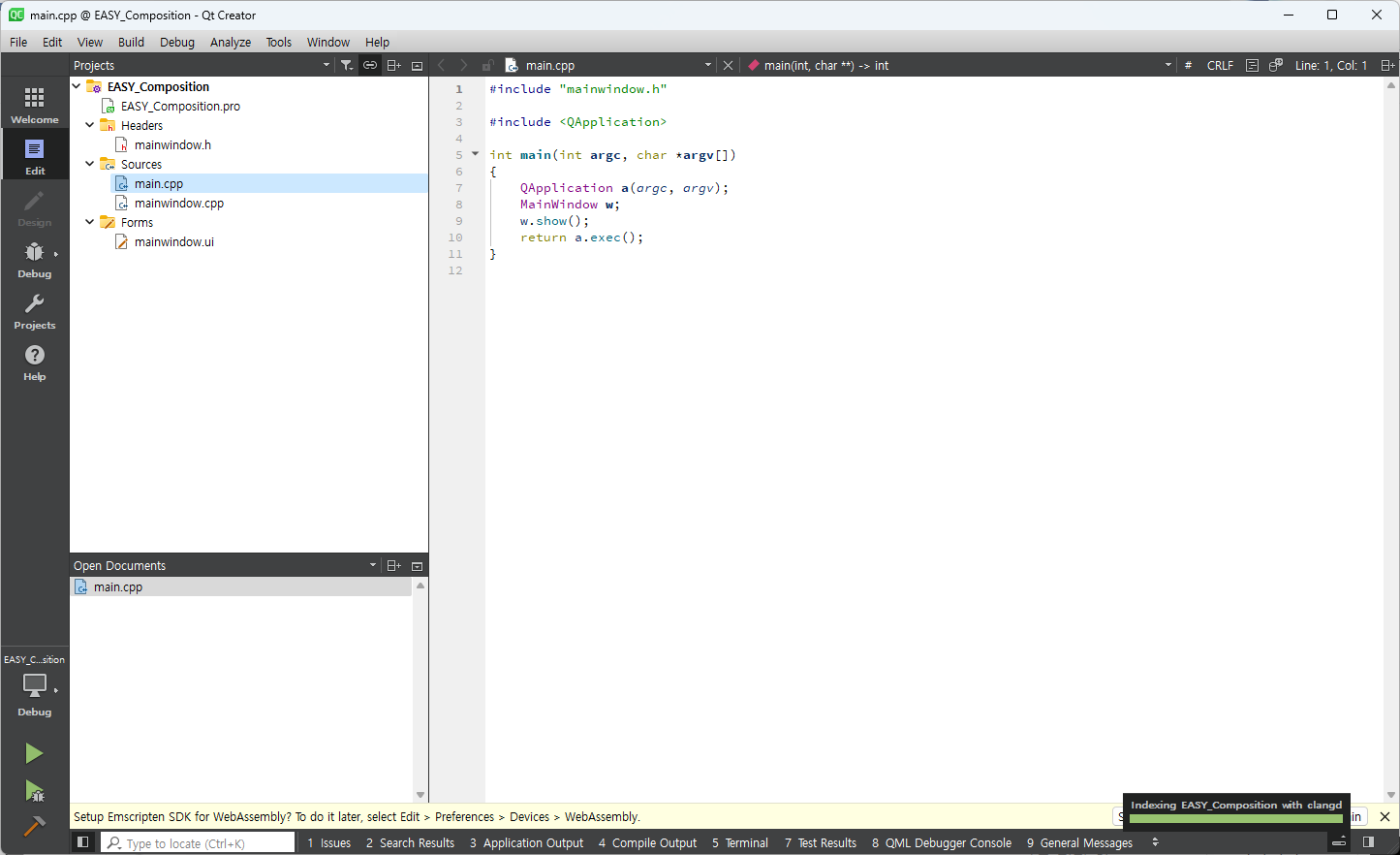The width and height of the screenshot is (1400, 855).
Task: Open the Welcome mode
Action: tap(35, 104)
